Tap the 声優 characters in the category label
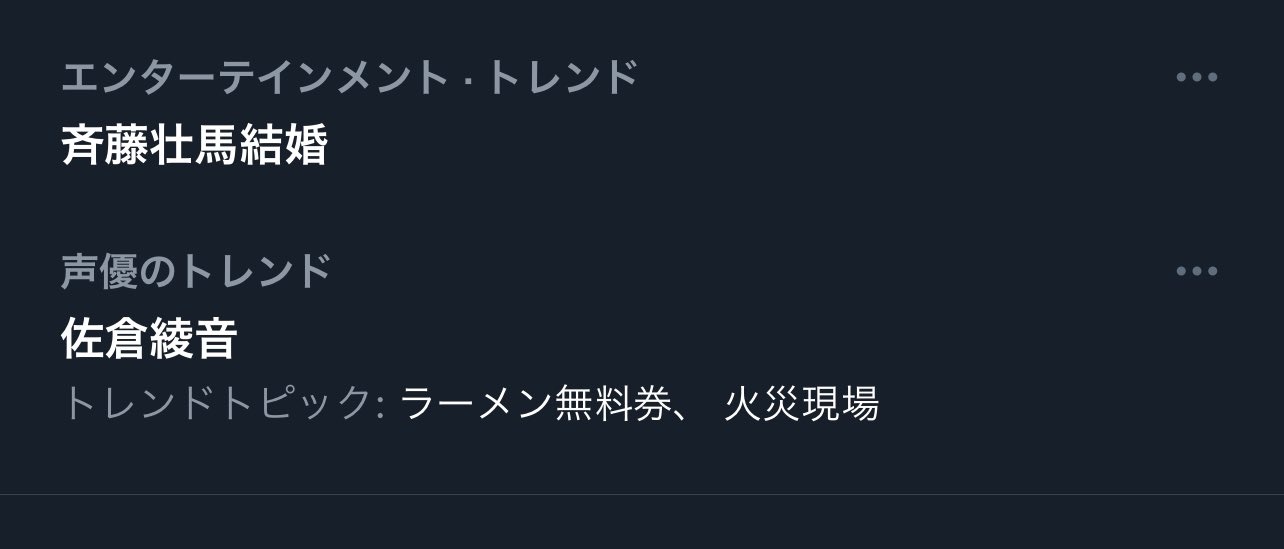This screenshot has width=1284, height=549. coord(99,272)
